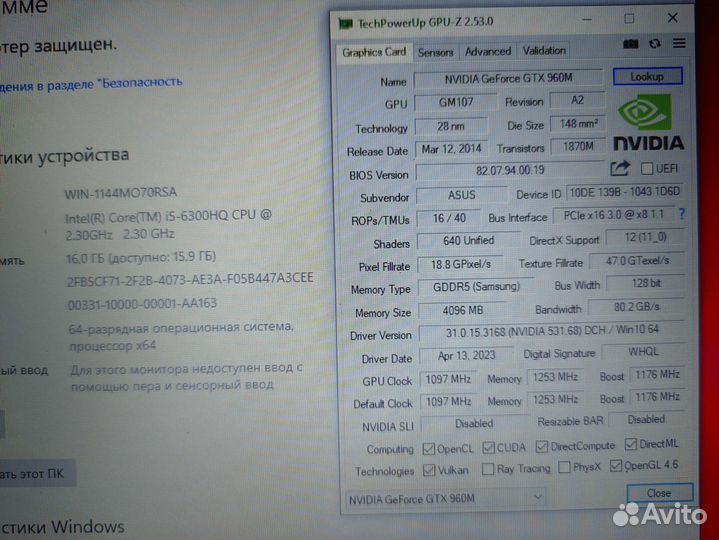Toggle the OpenGL 4.6 checkbox

click(x=615, y=466)
